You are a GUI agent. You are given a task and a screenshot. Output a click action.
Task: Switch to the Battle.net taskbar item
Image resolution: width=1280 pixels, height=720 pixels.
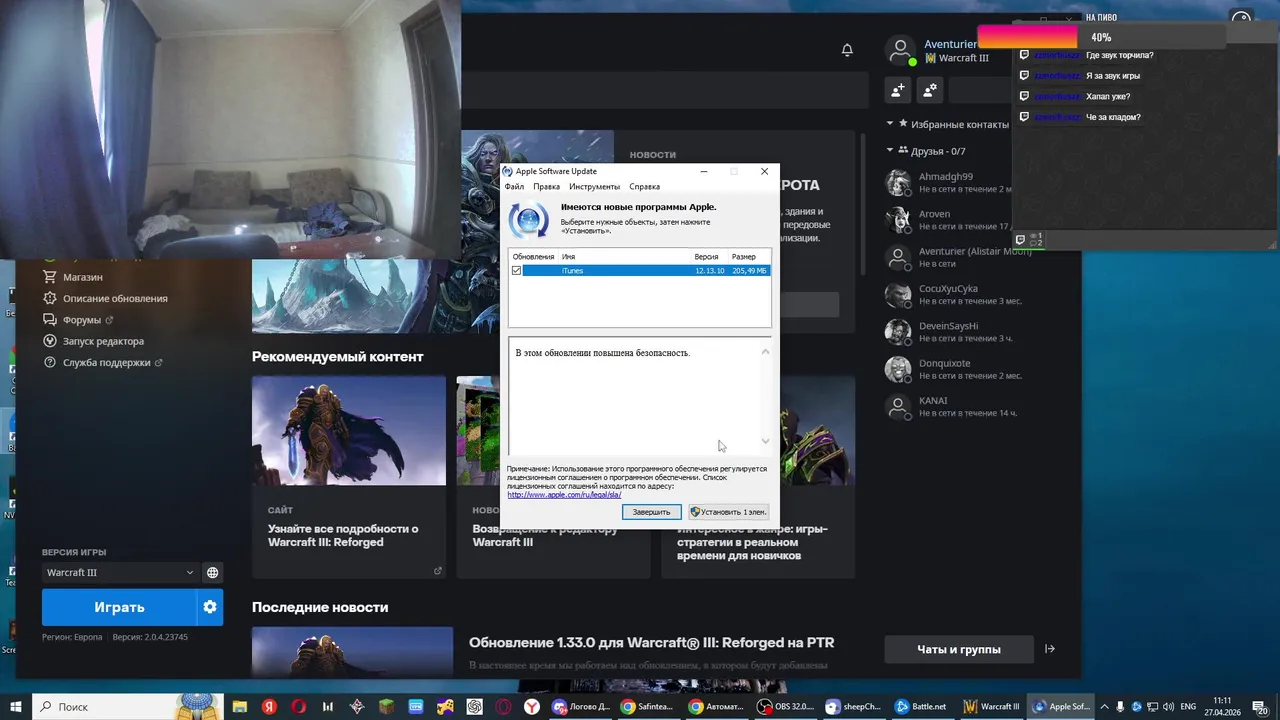tap(921, 706)
